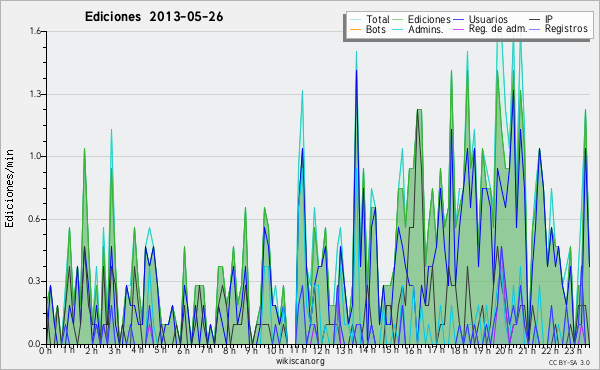
Task: Click the y-axis value 1.3
Action: 35,94
